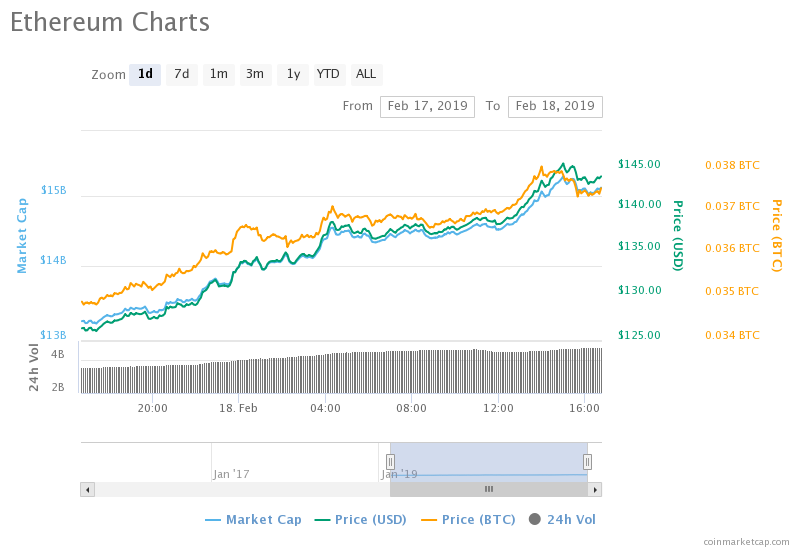Click the navigator scroll left arrow
800x550 pixels.
click(88, 490)
